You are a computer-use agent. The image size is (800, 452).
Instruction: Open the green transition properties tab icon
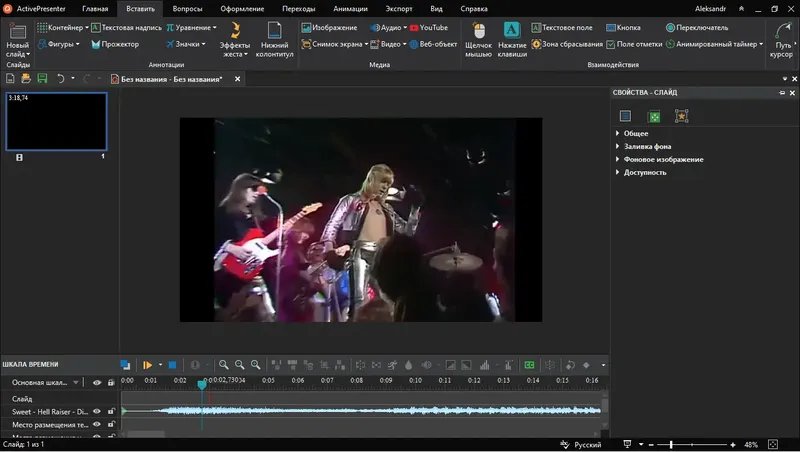click(x=653, y=116)
